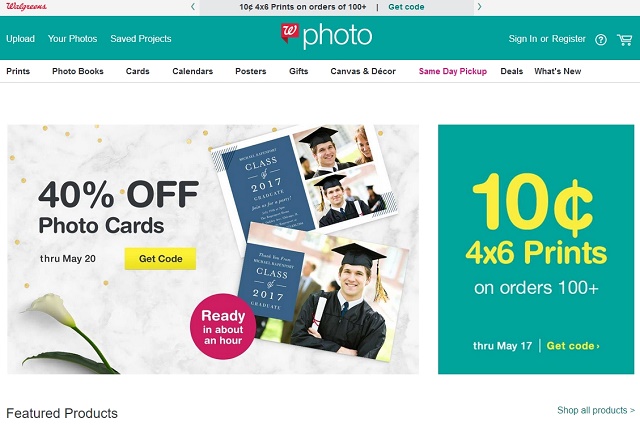Screen dimensions: 640x427
Task: Select Calendars in the navigation bar
Action: (193, 71)
